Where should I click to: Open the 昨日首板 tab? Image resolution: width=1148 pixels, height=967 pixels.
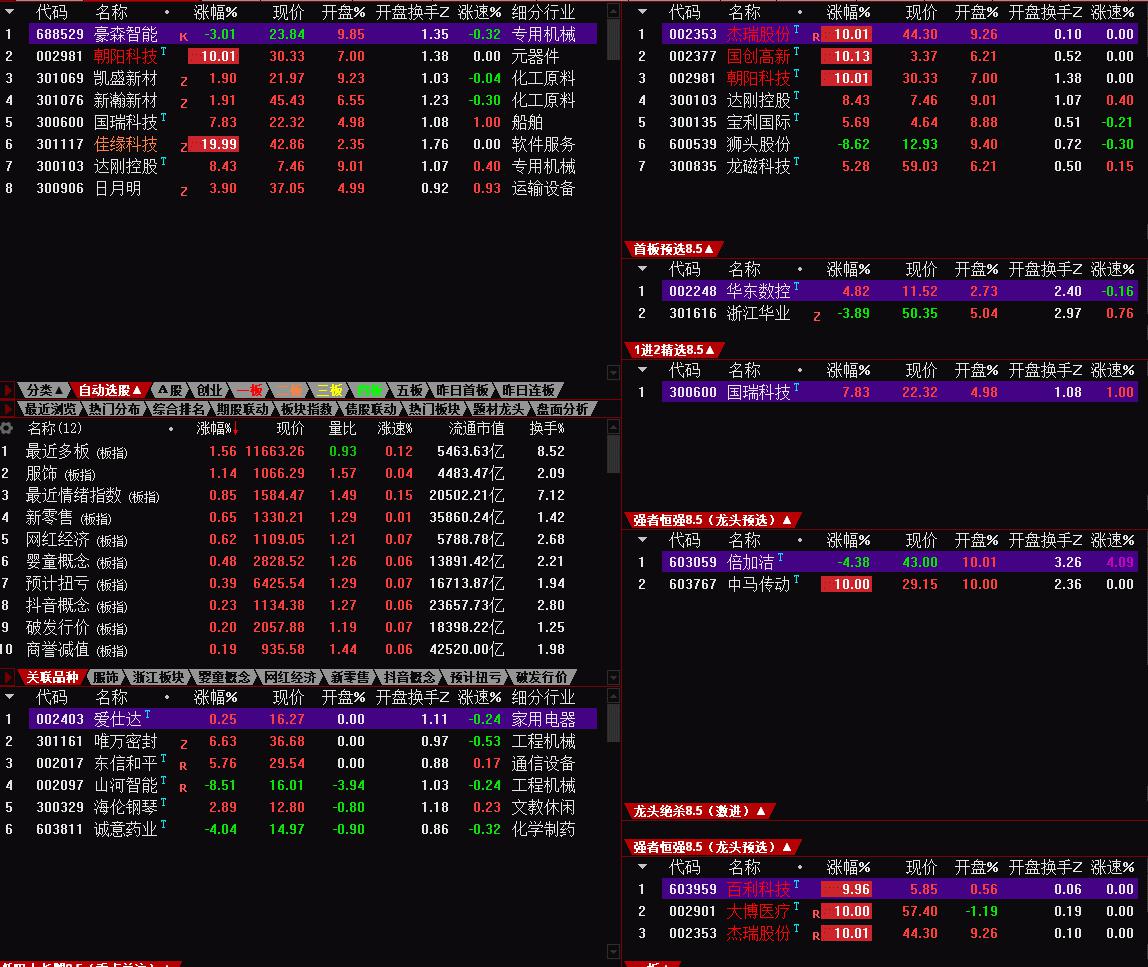462,390
